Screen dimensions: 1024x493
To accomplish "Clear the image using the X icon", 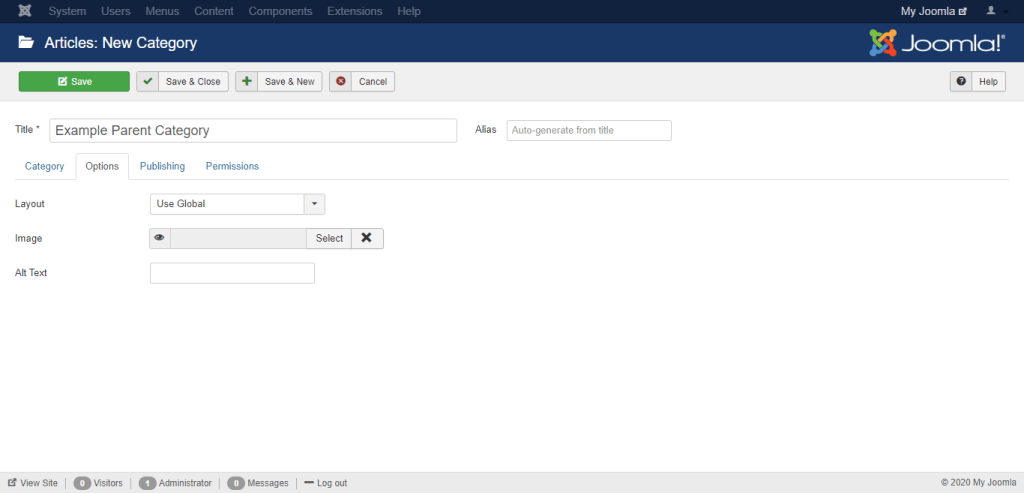I will coord(367,238).
